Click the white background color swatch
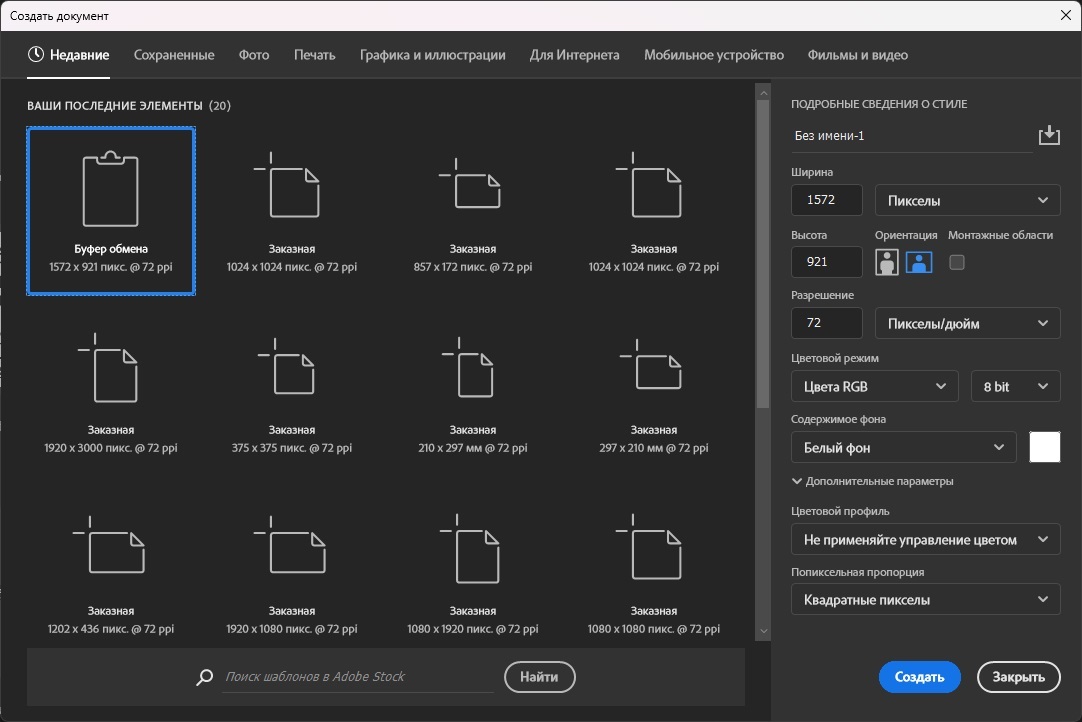 (1044, 447)
